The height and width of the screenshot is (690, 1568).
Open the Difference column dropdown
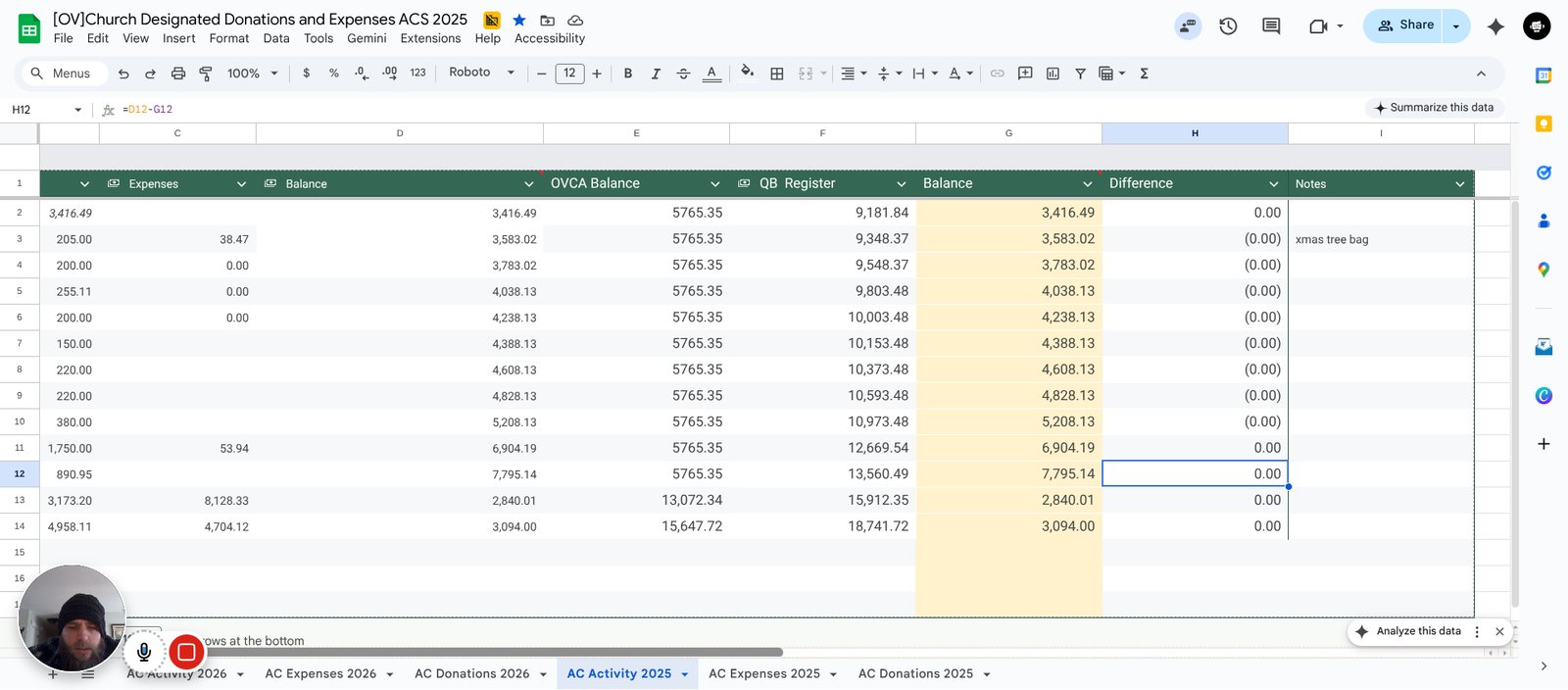tap(1274, 184)
